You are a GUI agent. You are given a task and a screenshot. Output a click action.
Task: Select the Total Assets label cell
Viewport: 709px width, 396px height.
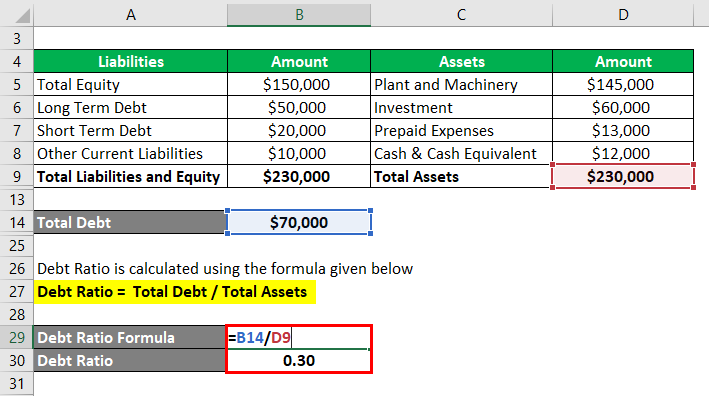click(x=461, y=176)
